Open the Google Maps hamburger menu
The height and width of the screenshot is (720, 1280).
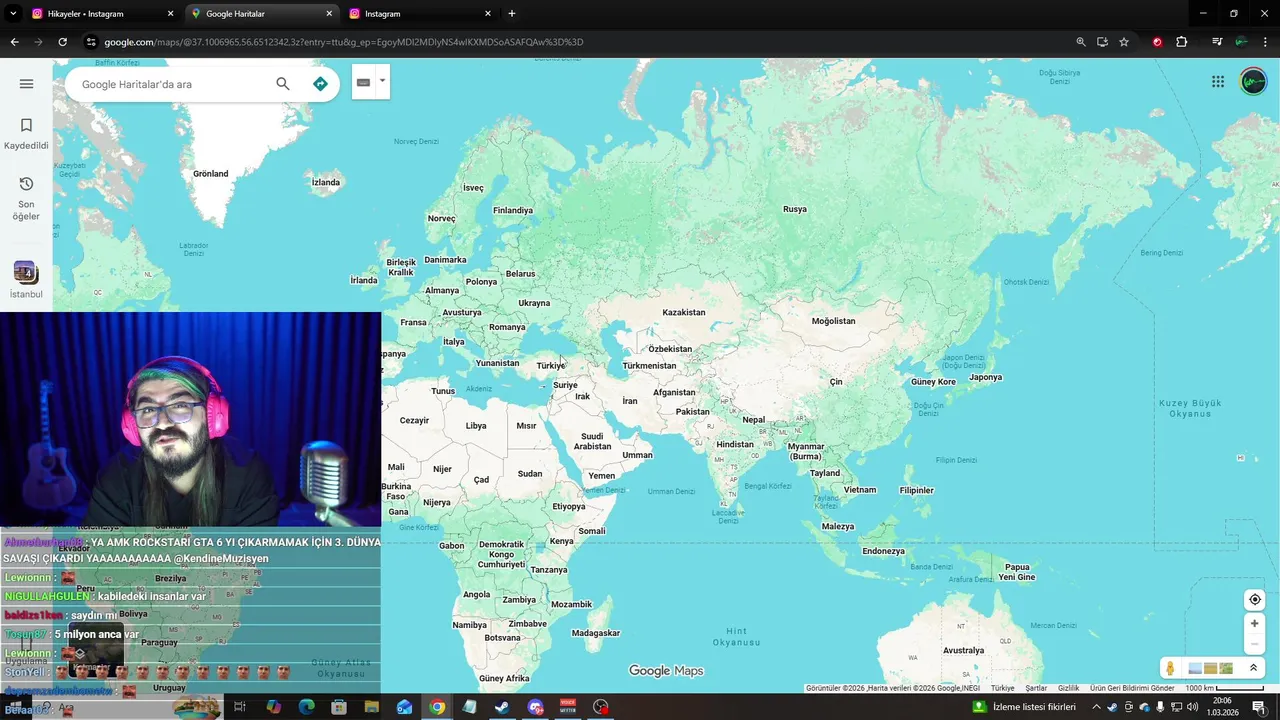[26, 84]
